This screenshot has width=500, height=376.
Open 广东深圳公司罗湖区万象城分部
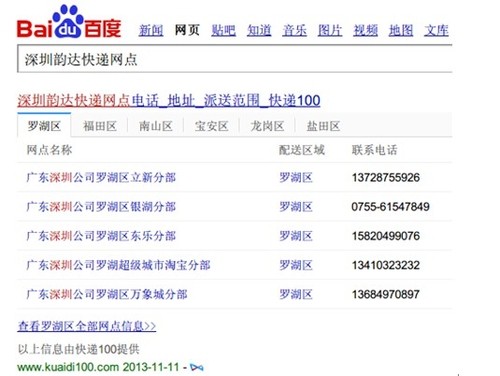[x=107, y=294]
